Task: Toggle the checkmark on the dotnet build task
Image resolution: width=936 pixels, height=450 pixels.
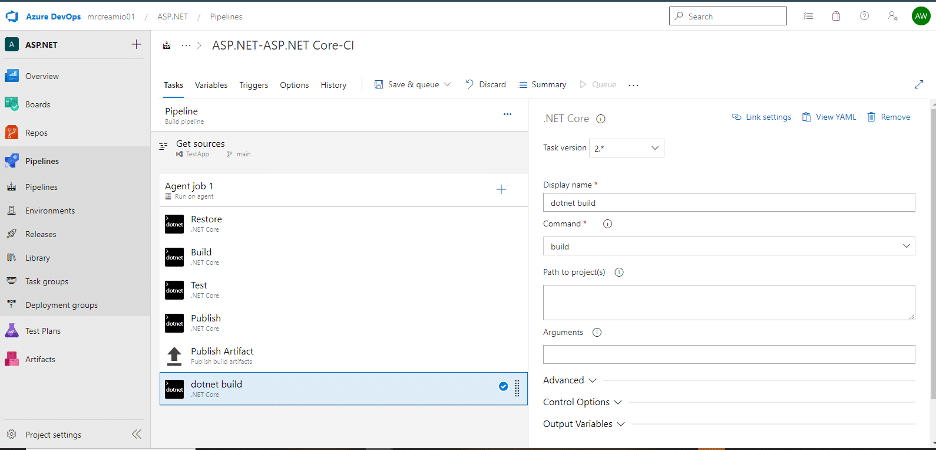Action: click(x=503, y=387)
